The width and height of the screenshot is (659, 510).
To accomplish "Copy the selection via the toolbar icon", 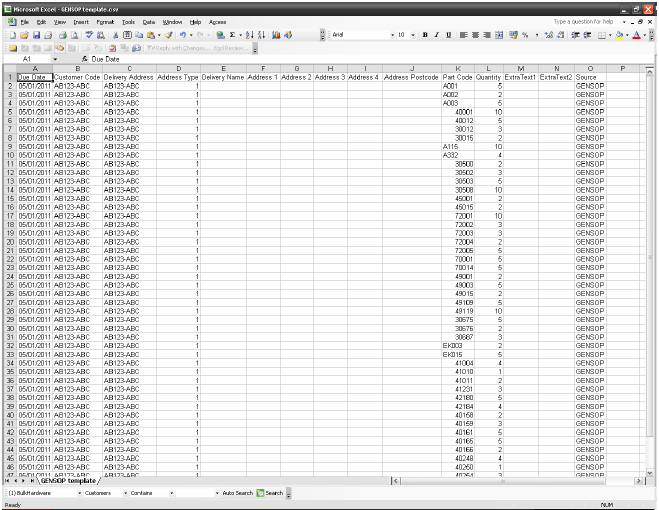I will [139, 35].
